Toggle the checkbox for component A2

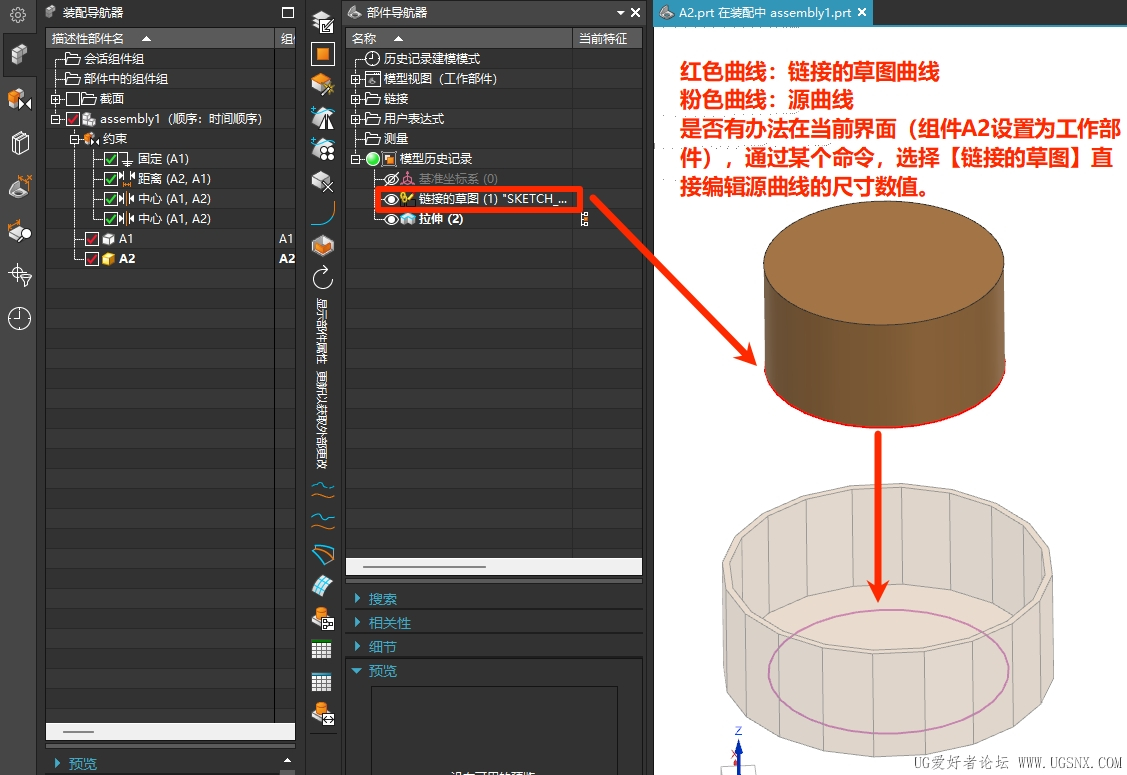click(92, 259)
